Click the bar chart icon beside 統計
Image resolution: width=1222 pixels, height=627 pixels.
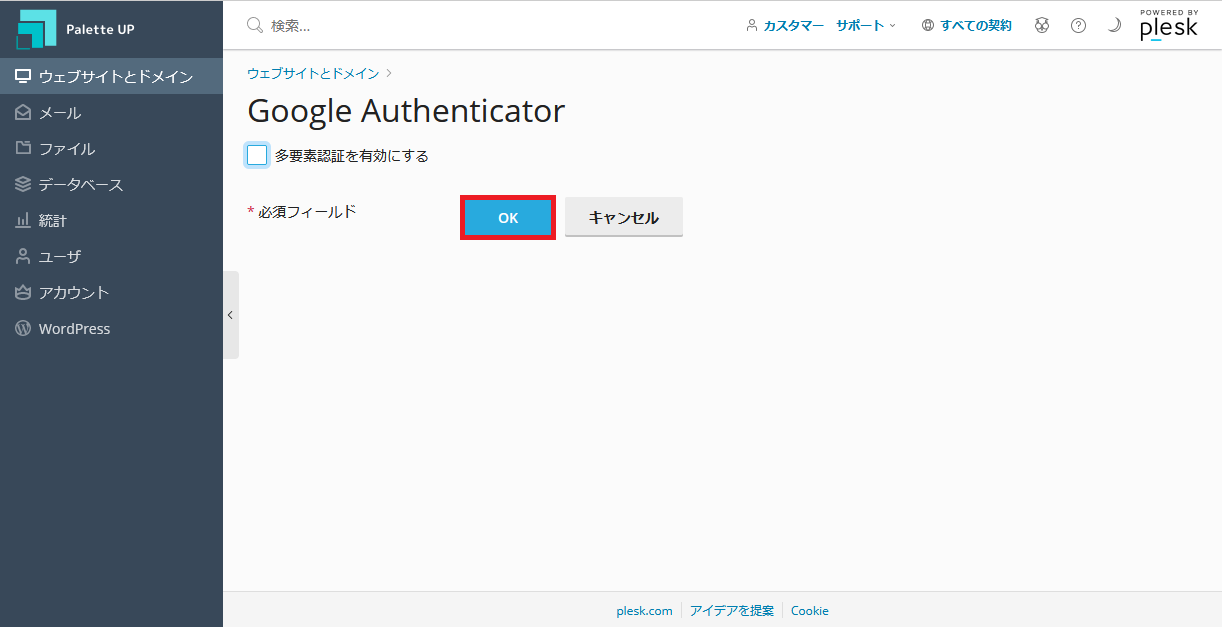pos(23,220)
